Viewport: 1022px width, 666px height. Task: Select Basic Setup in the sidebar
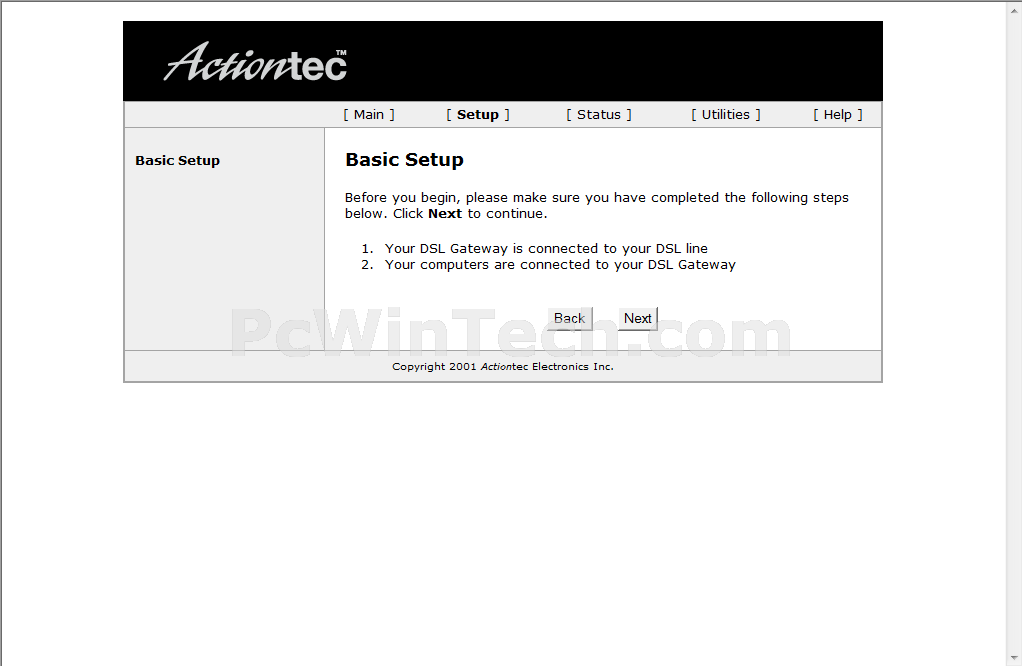coord(177,160)
